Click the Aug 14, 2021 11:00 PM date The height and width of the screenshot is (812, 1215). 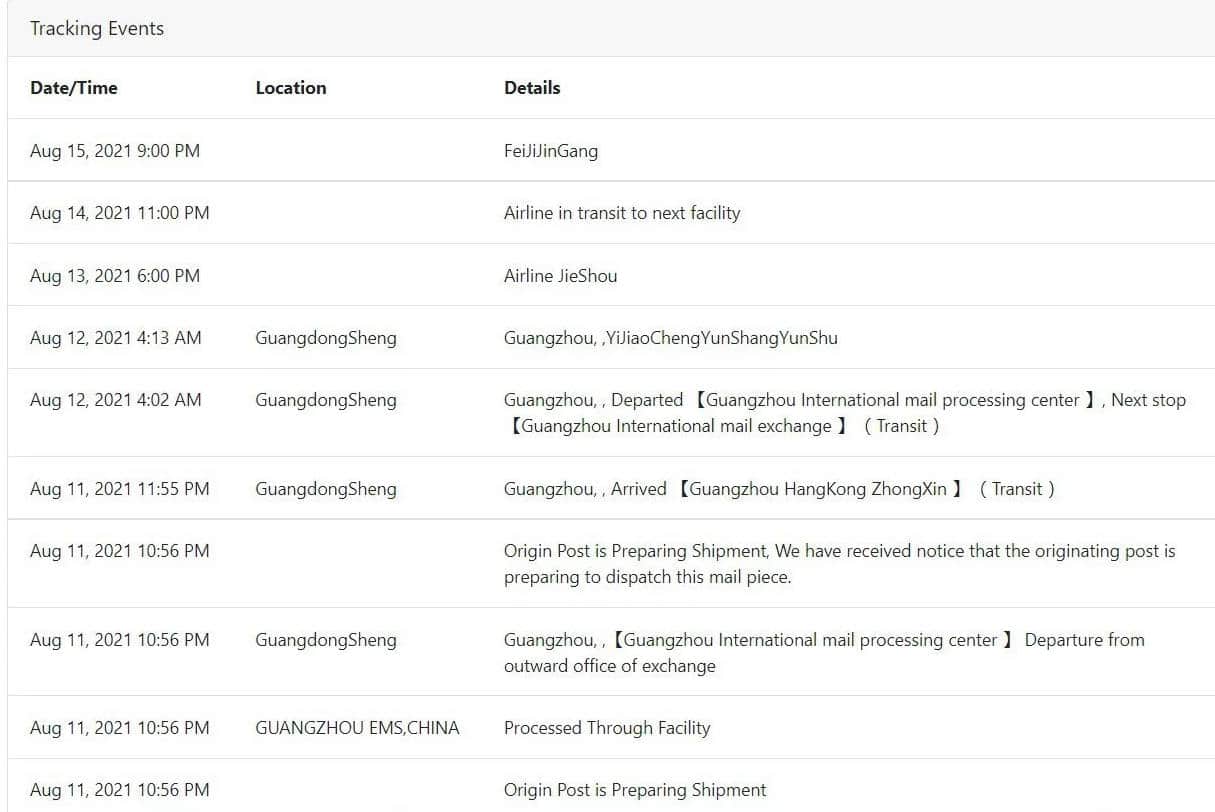tap(119, 213)
